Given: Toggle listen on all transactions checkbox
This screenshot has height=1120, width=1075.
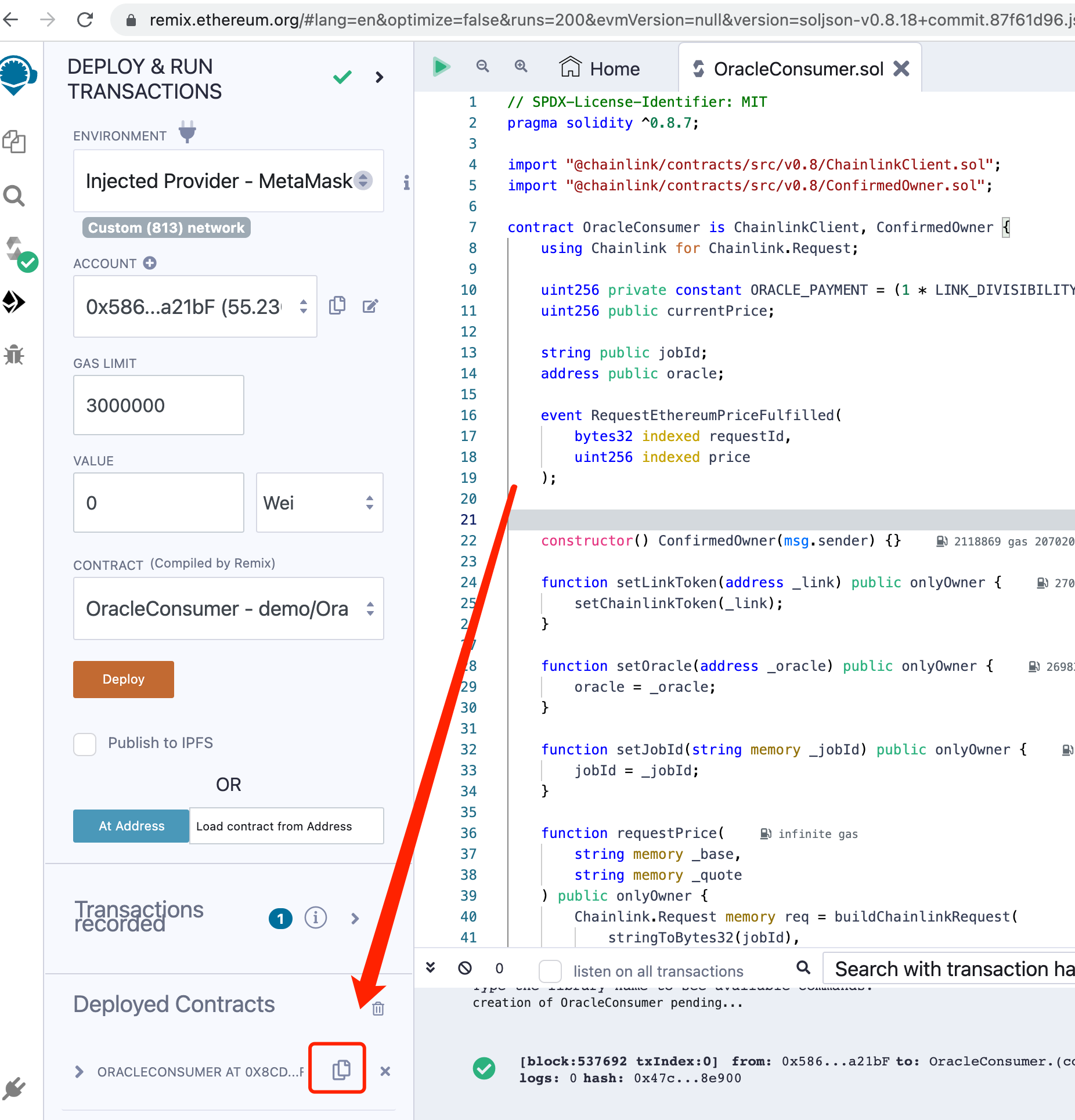Looking at the screenshot, I should tap(550, 971).
